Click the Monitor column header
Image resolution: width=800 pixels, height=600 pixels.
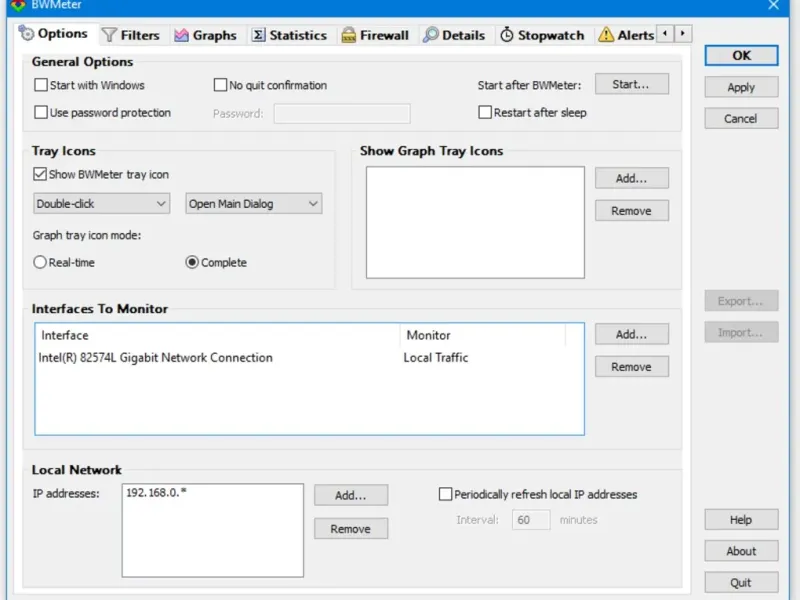point(483,335)
